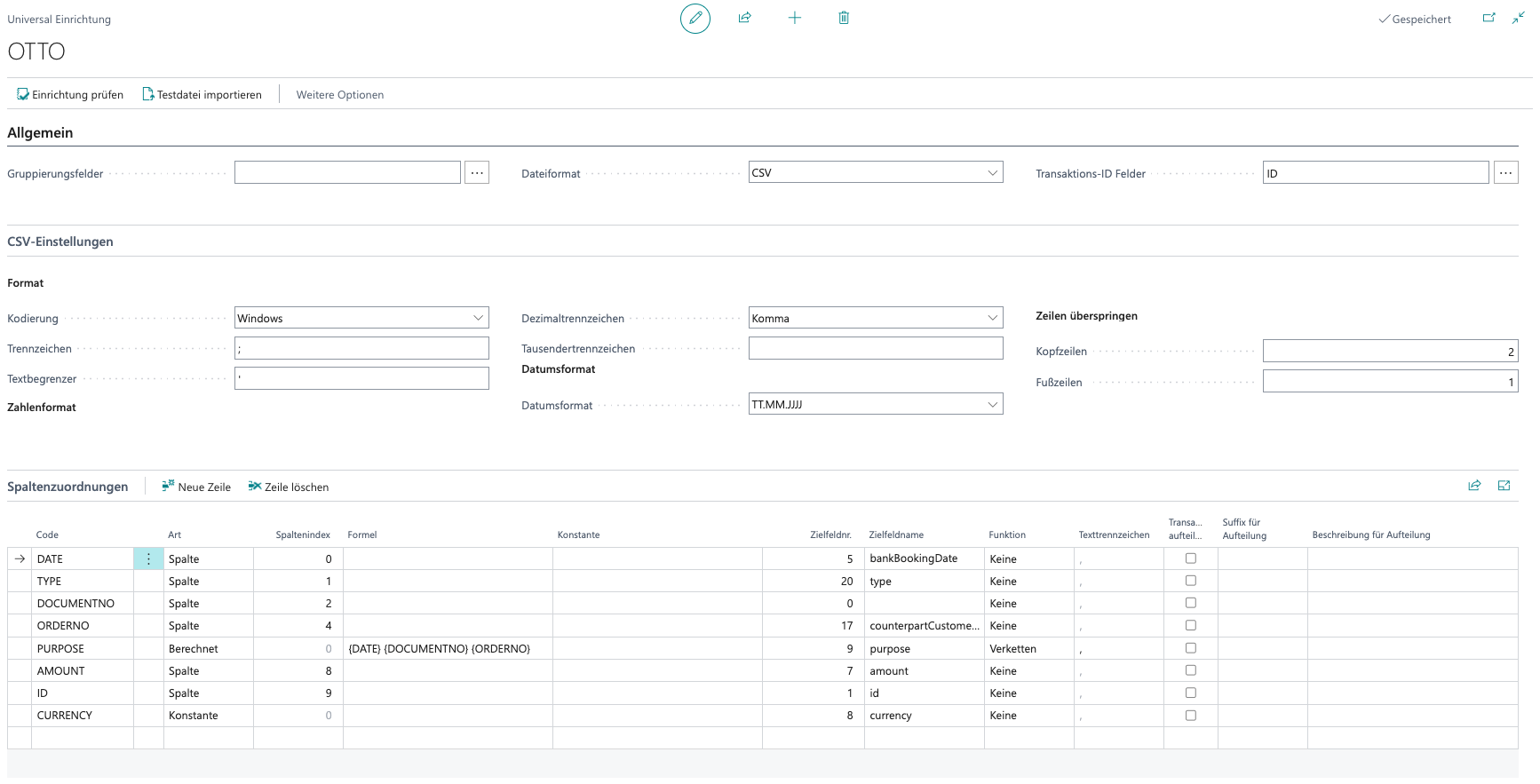
Task: Check the checkbox in the CURRENCY row
Action: 1190,716
